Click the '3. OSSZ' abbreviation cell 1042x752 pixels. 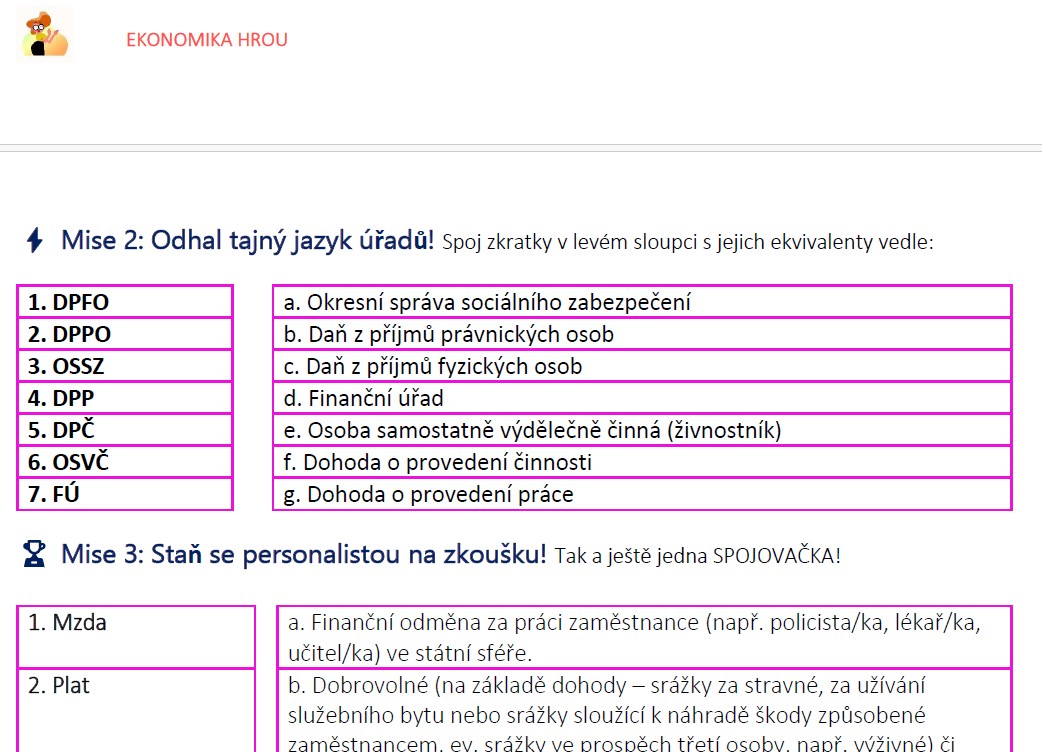pyautogui.click(x=125, y=366)
